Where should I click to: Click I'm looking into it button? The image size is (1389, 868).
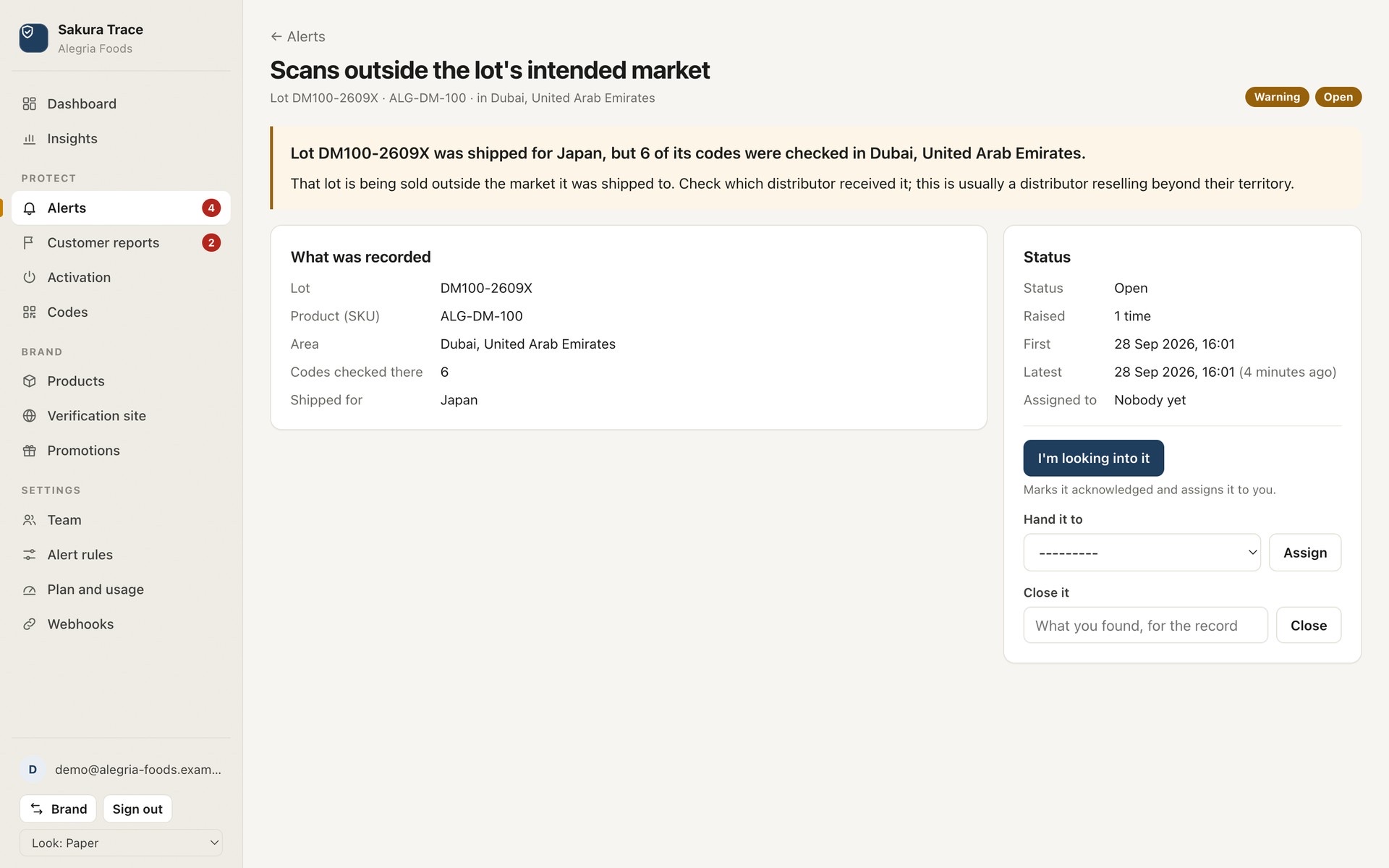[x=1093, y=458]
